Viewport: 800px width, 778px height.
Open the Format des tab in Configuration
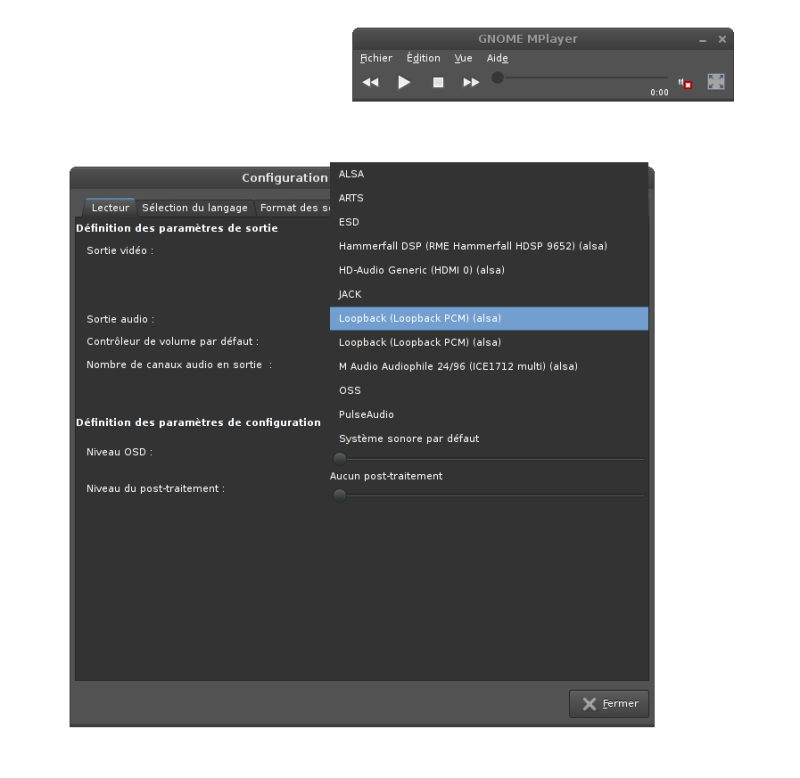294,208
